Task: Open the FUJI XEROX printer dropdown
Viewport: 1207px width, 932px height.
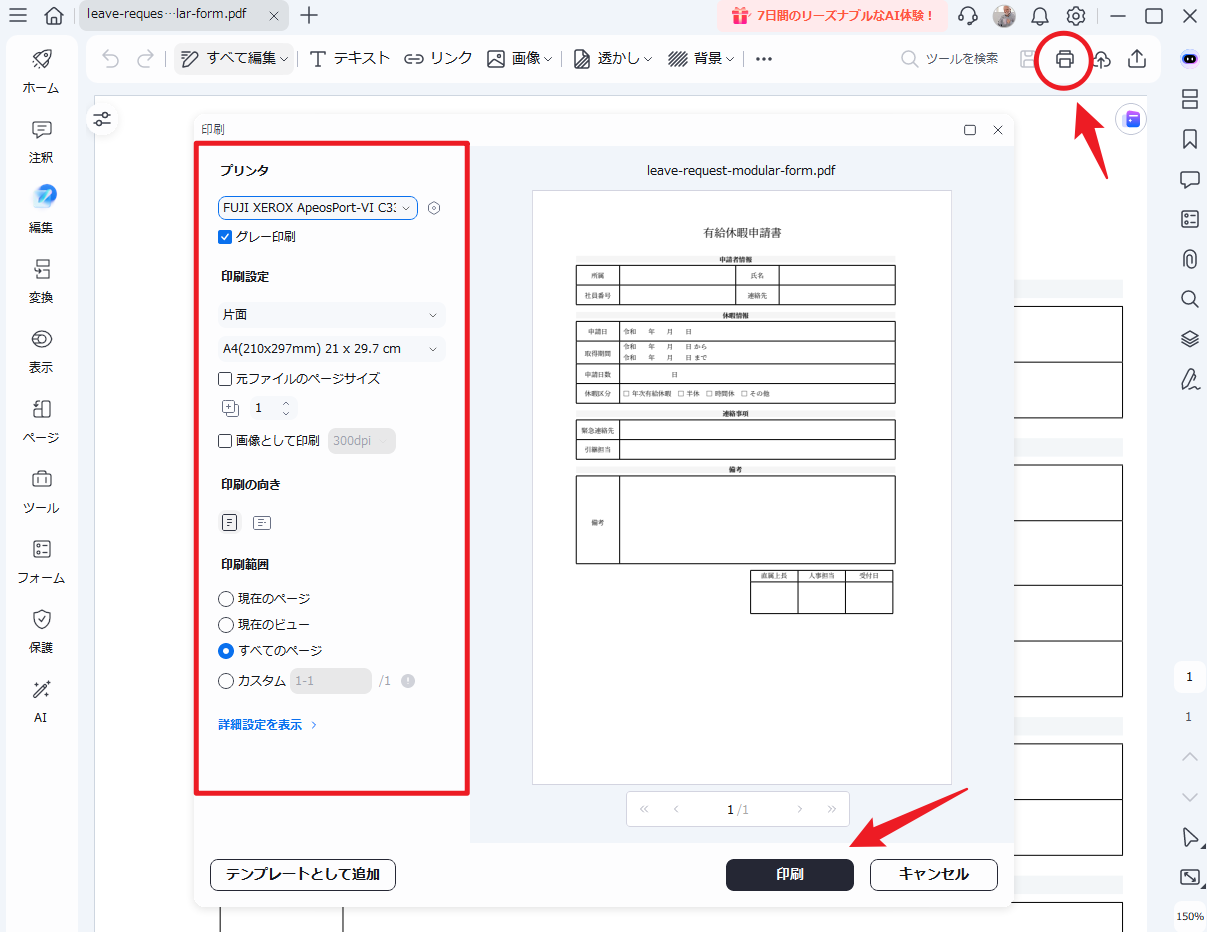Action: 318,208
